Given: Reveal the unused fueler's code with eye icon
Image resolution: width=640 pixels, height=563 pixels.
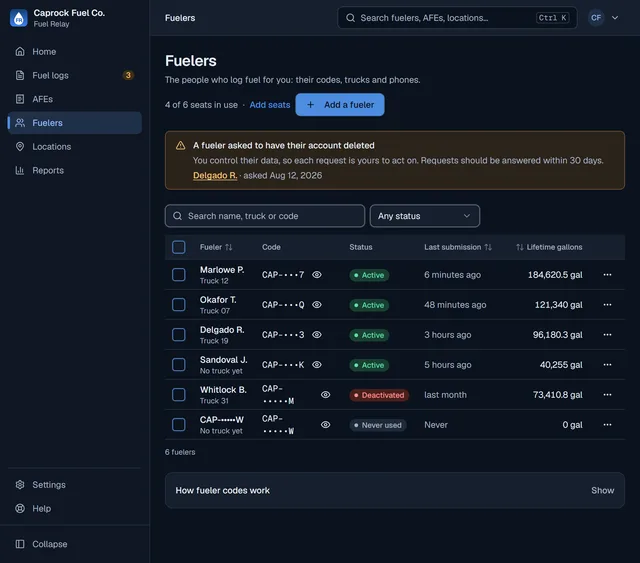Looking at the screenshot, I should [x=325, y=425].
